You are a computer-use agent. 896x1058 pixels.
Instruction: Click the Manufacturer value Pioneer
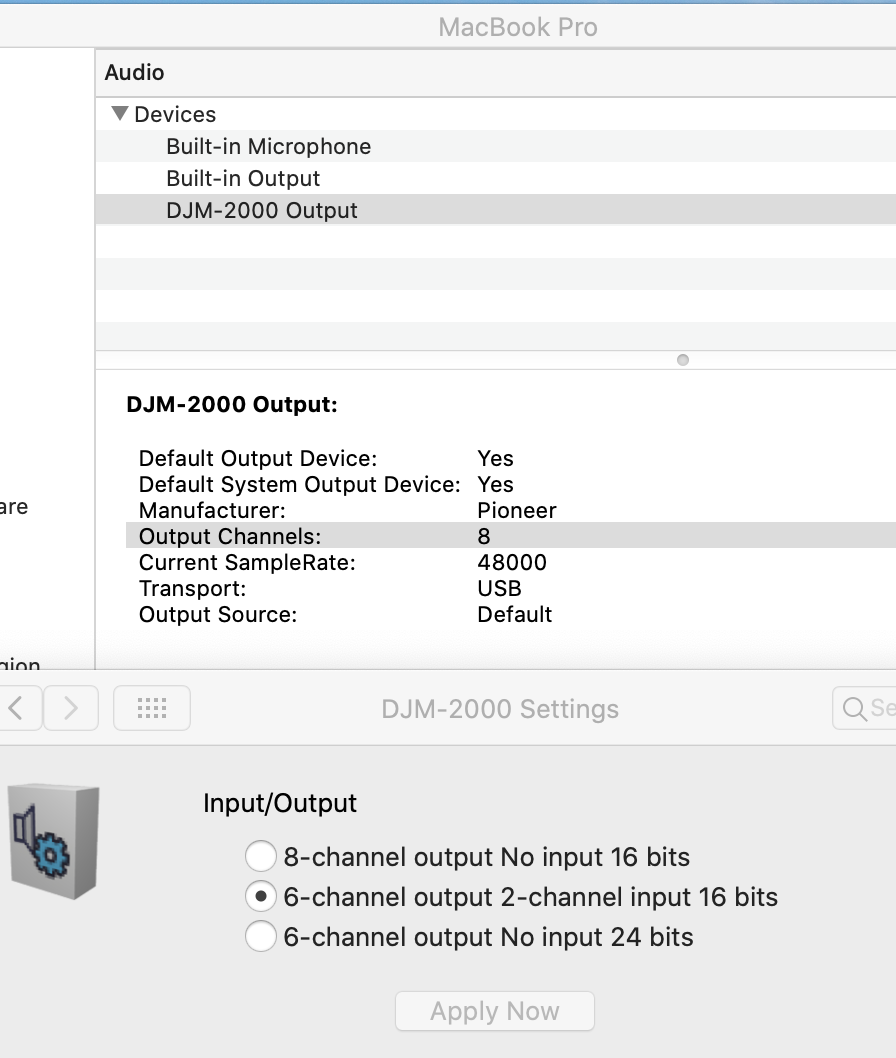click(517, 510)
